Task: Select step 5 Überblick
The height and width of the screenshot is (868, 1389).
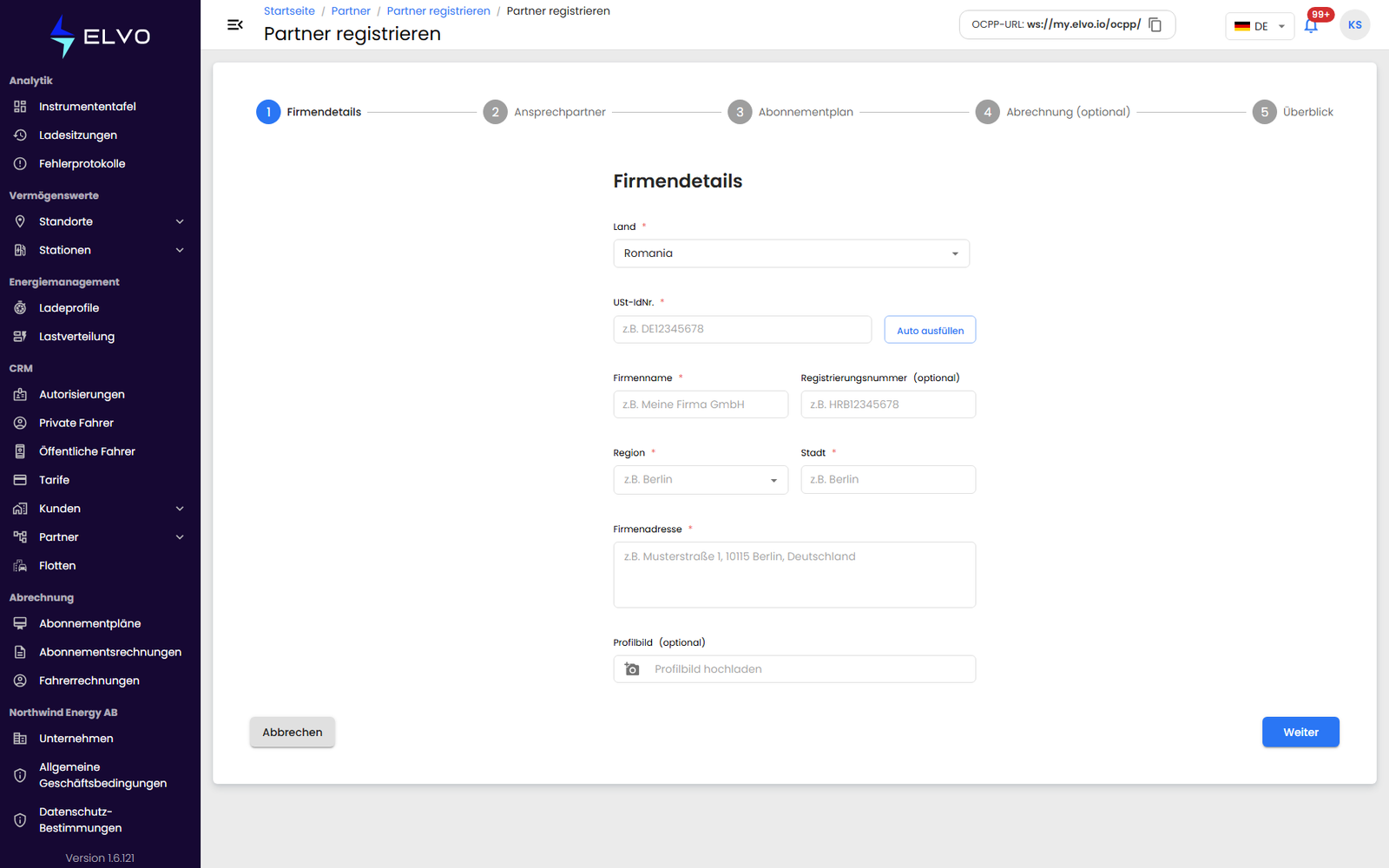Action: coord(1293,112)
